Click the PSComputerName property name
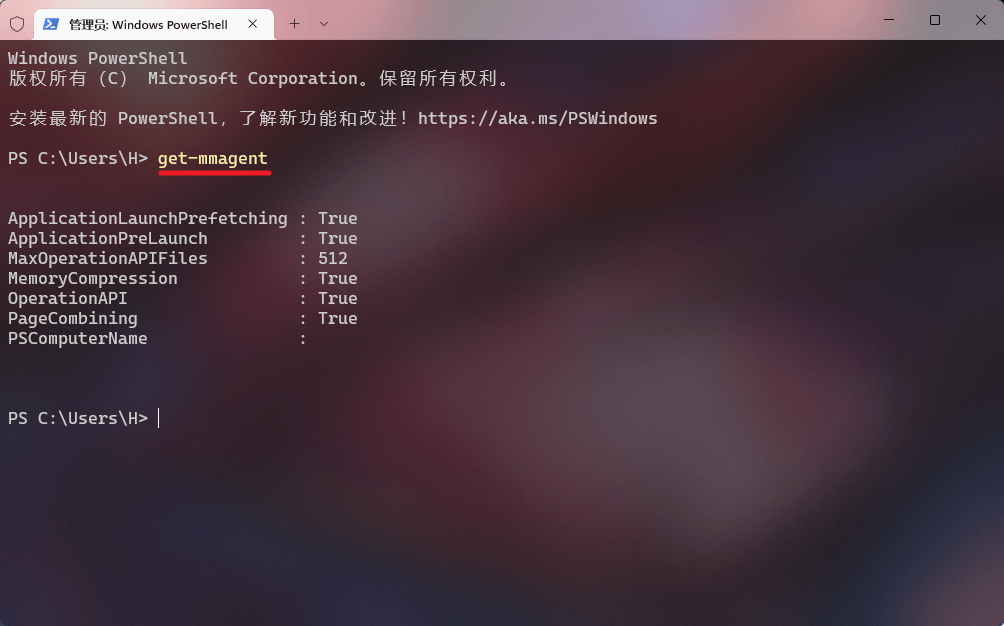The image size is (1004, 626). (x=77, y=339)
